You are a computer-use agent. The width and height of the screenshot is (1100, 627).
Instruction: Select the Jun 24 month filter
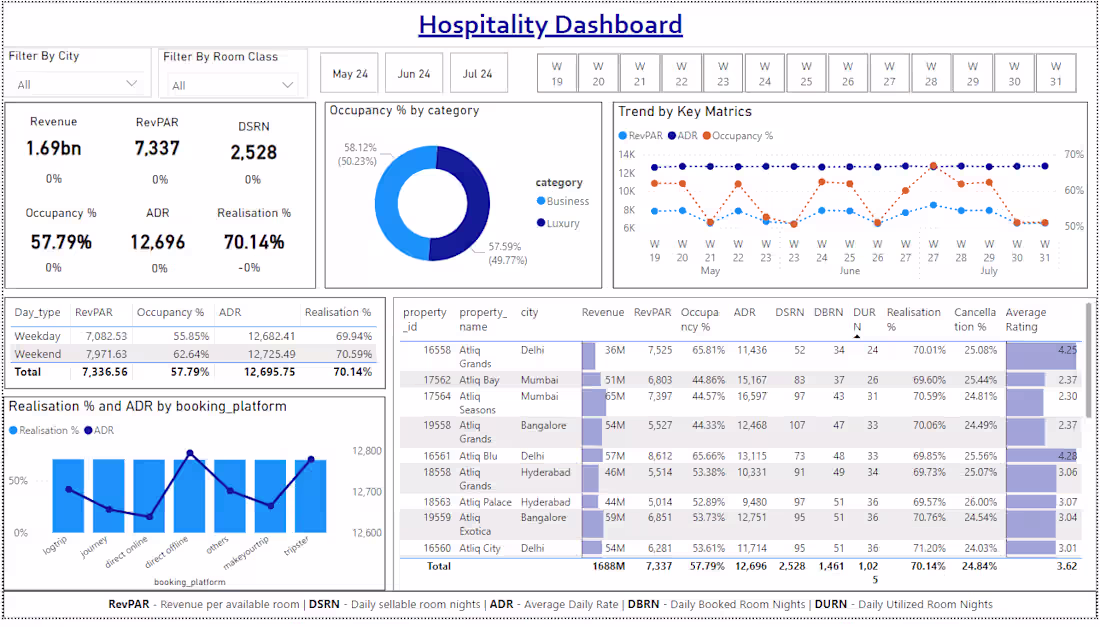[413, 72]
